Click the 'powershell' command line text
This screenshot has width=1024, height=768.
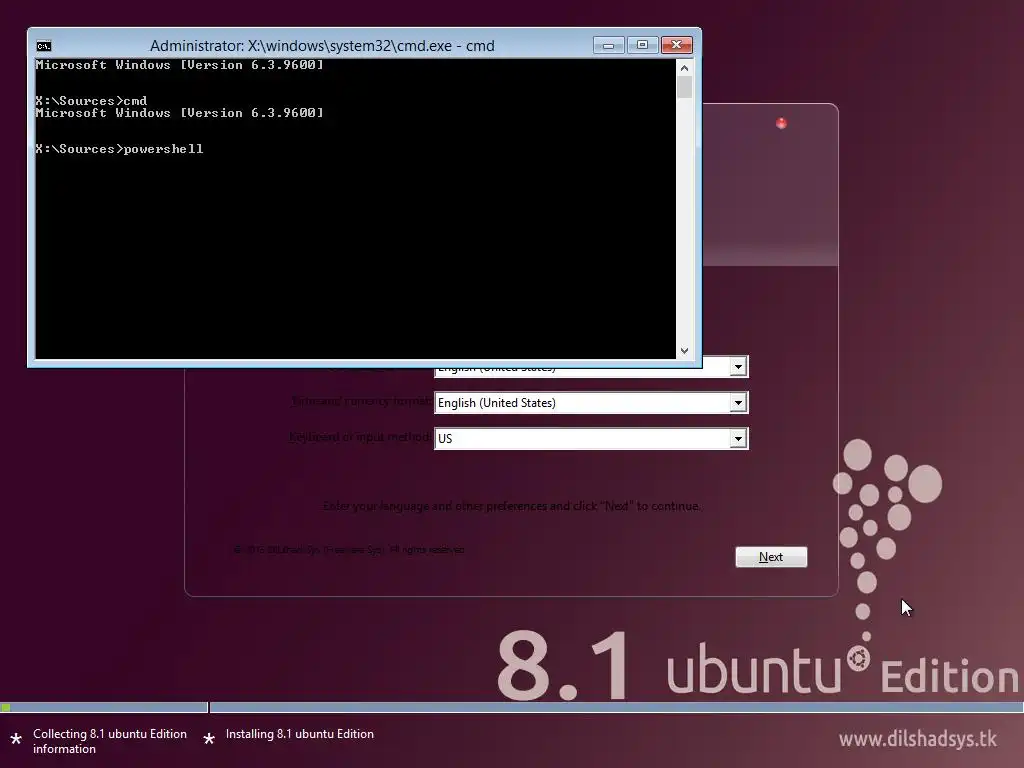pos(163,149)
